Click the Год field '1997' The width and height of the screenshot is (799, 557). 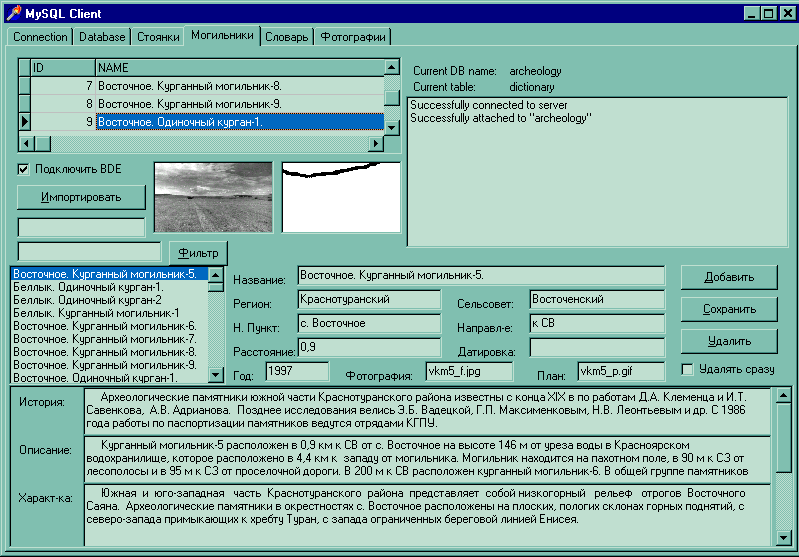coord(297,372)
